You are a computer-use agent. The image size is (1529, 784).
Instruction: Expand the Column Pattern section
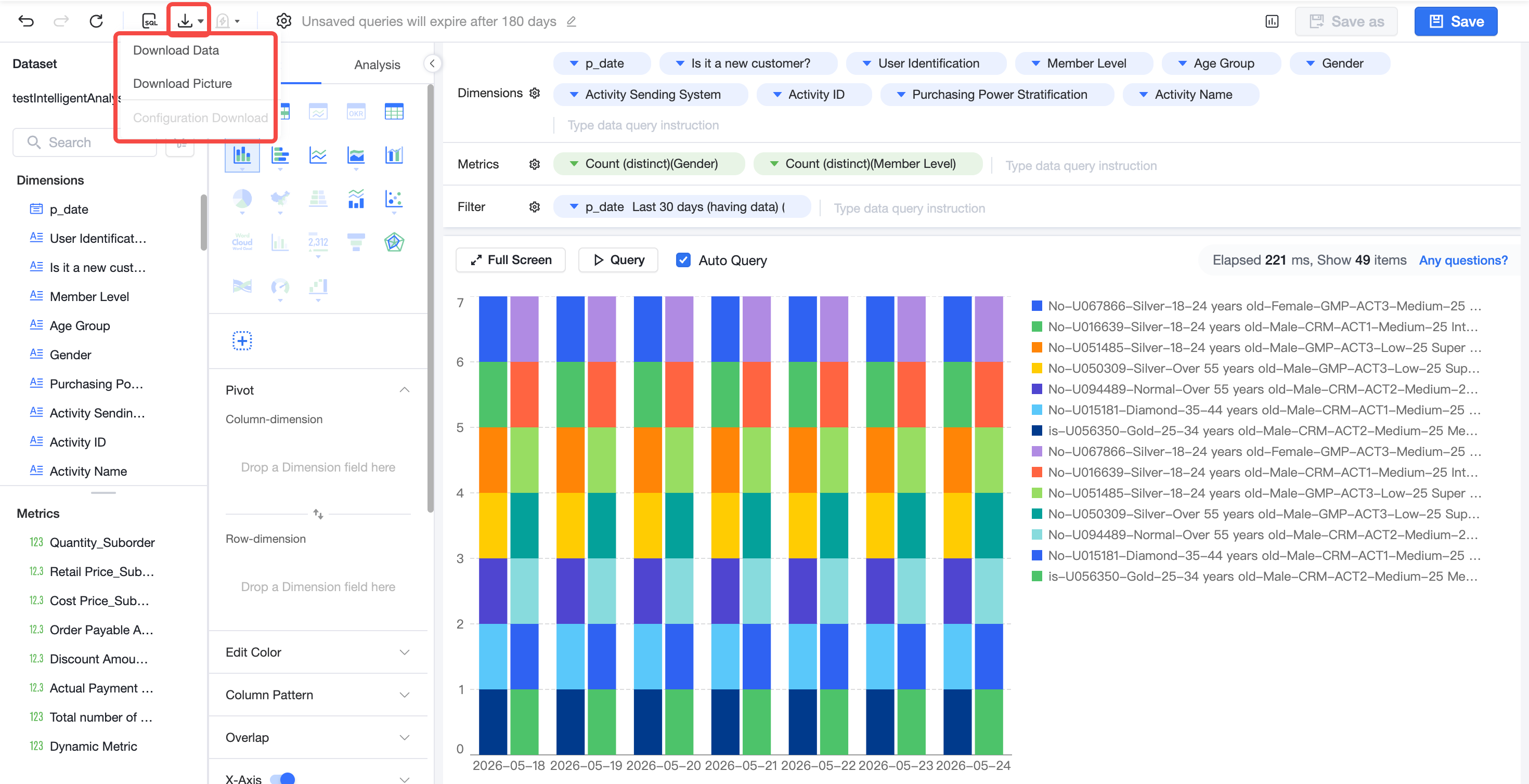point(318,695)
